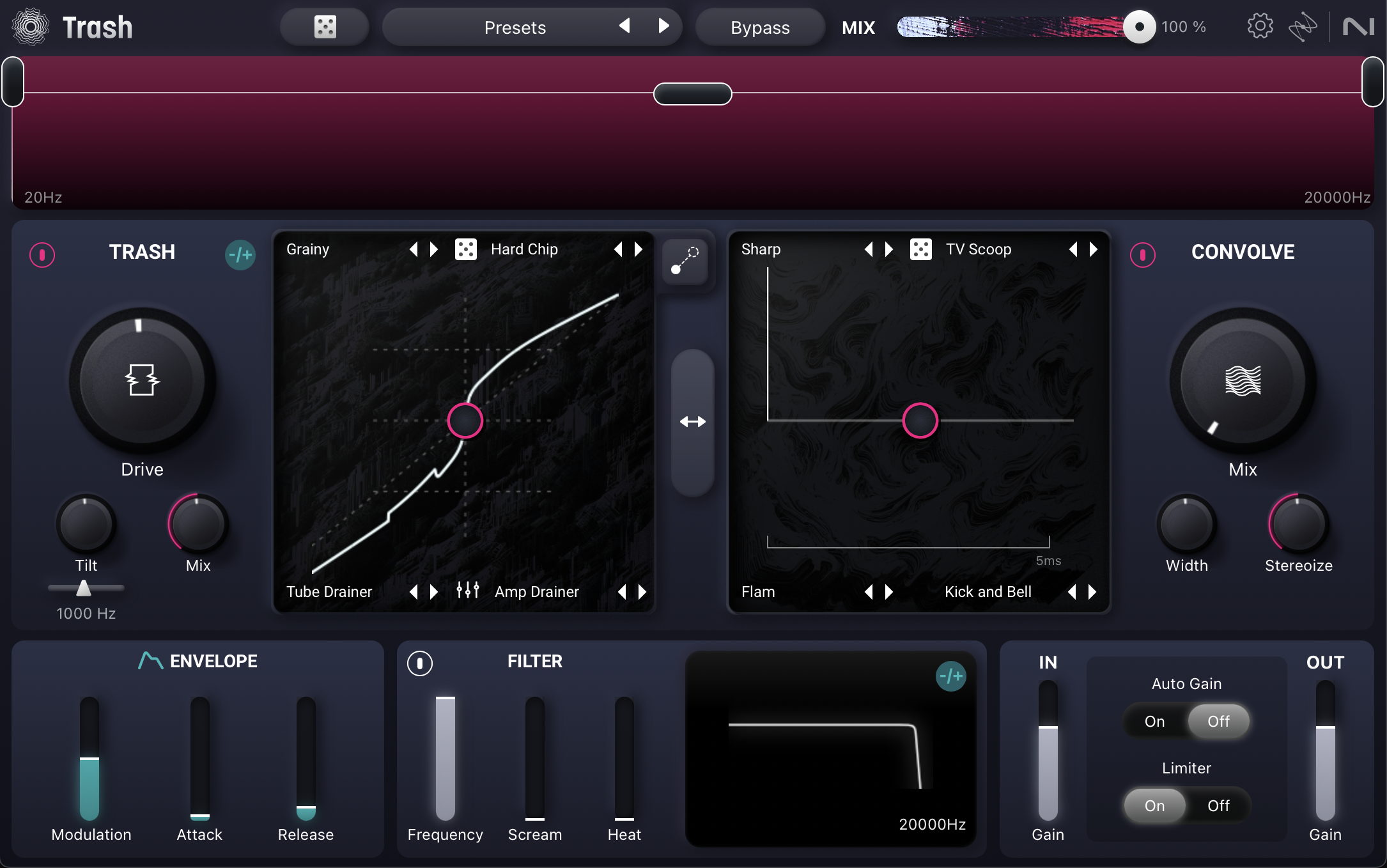Switch the Limiter to Off

[x=1218, y=805]
